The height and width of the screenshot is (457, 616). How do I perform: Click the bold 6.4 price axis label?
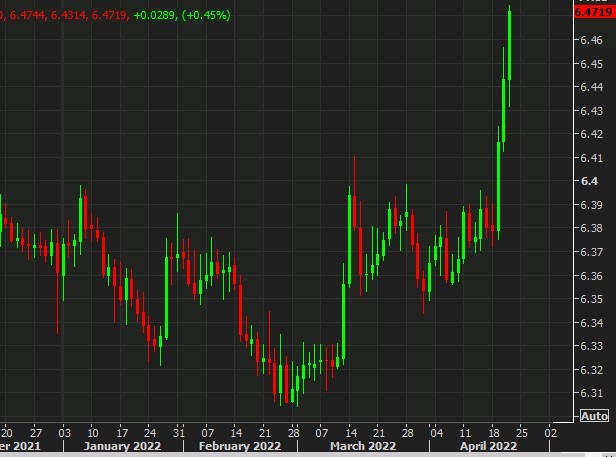coord(589,181)
